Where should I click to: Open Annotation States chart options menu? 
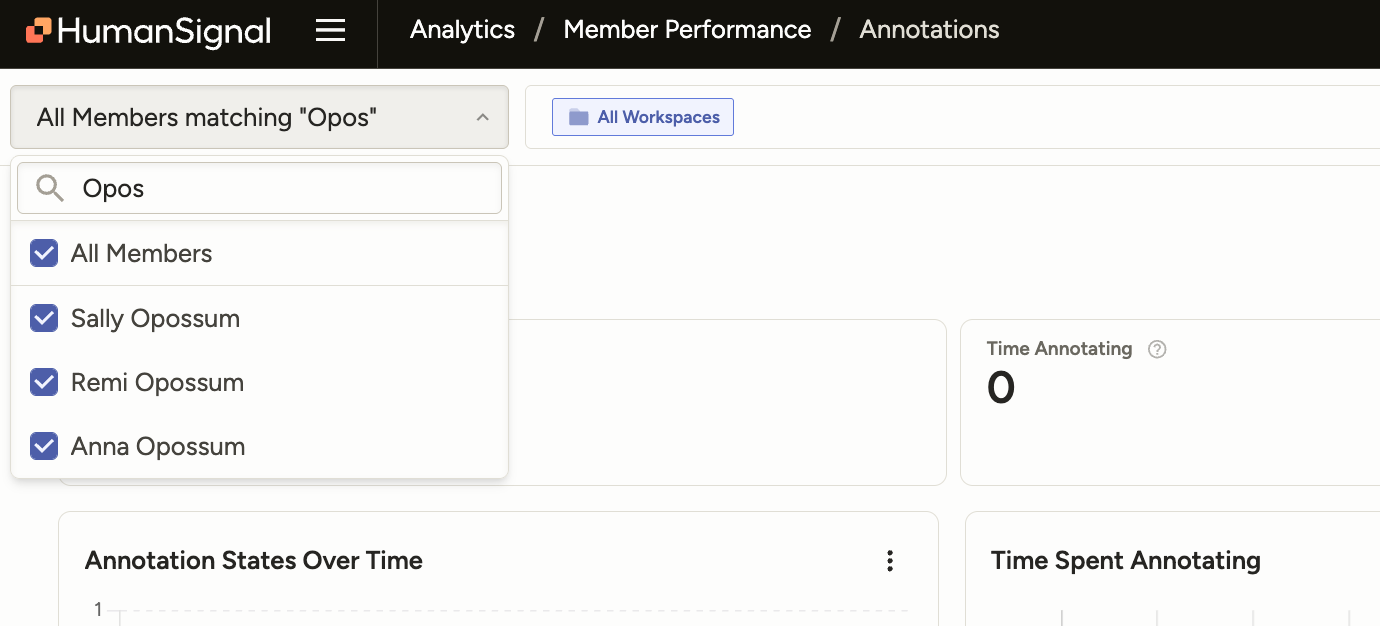[890, 561]
